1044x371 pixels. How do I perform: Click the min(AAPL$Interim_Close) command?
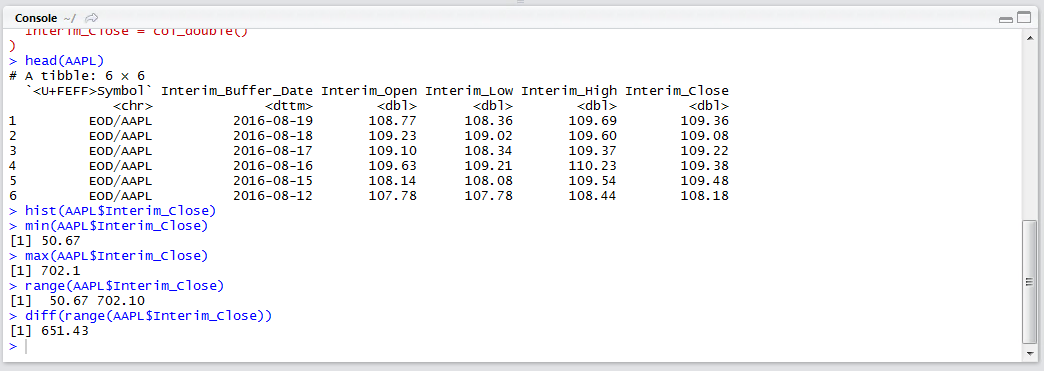[109, 226]
